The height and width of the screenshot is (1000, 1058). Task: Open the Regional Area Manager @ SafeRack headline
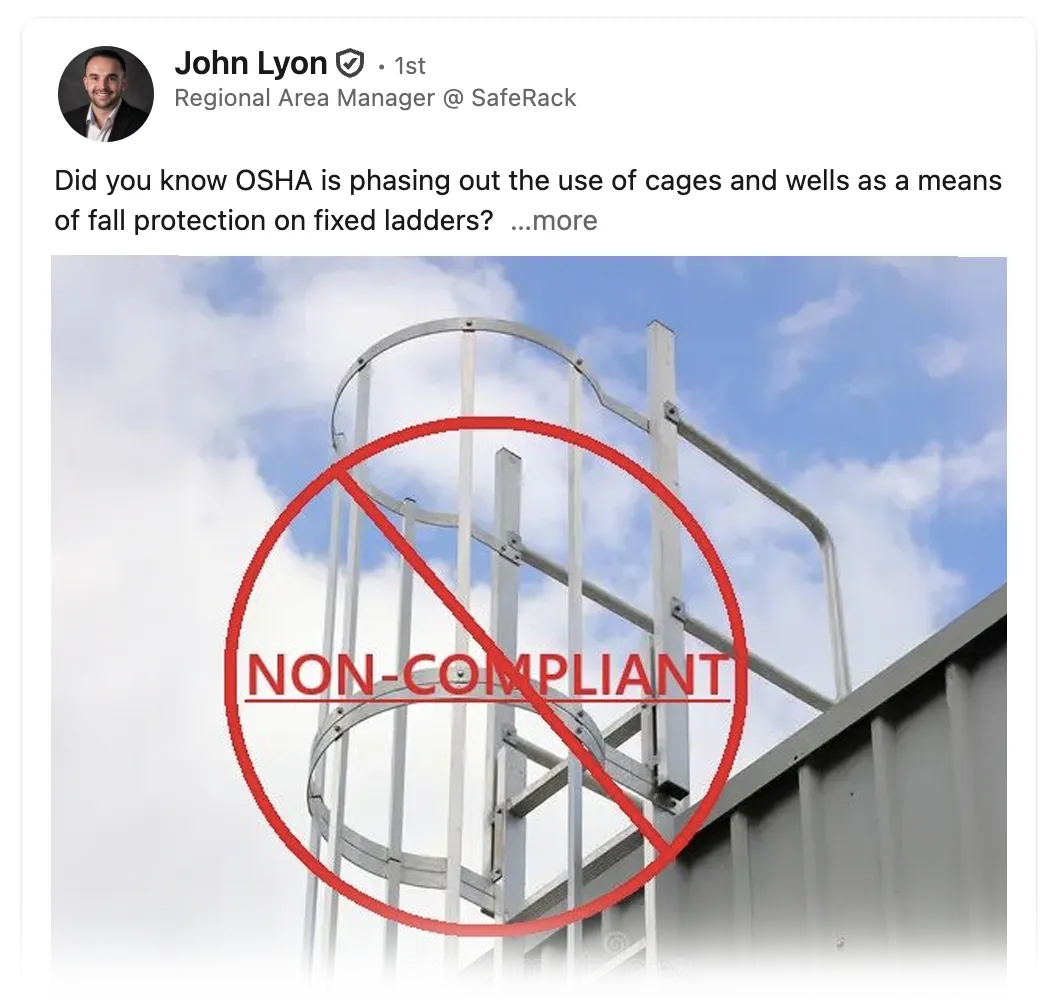[375, 99]
